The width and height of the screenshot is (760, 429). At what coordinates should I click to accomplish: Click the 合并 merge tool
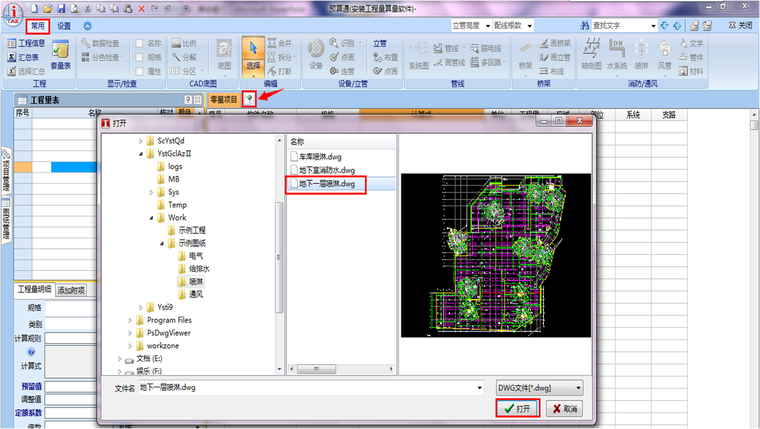pyautogui.click(x=280, y=43)
